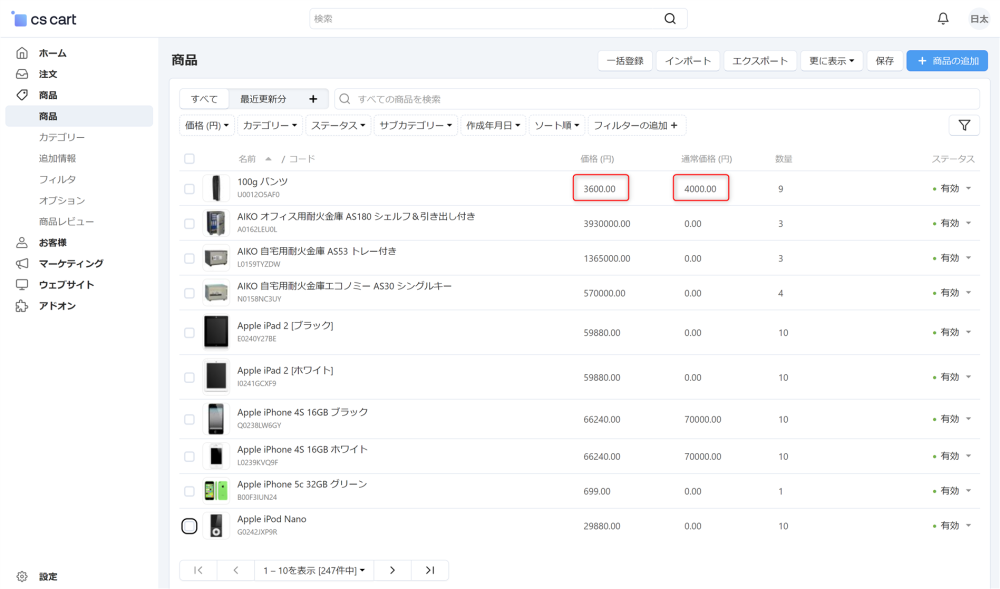Open the user avatar menu 日太
Viewport: 1000px width, 589px height.
click(978, 19)
